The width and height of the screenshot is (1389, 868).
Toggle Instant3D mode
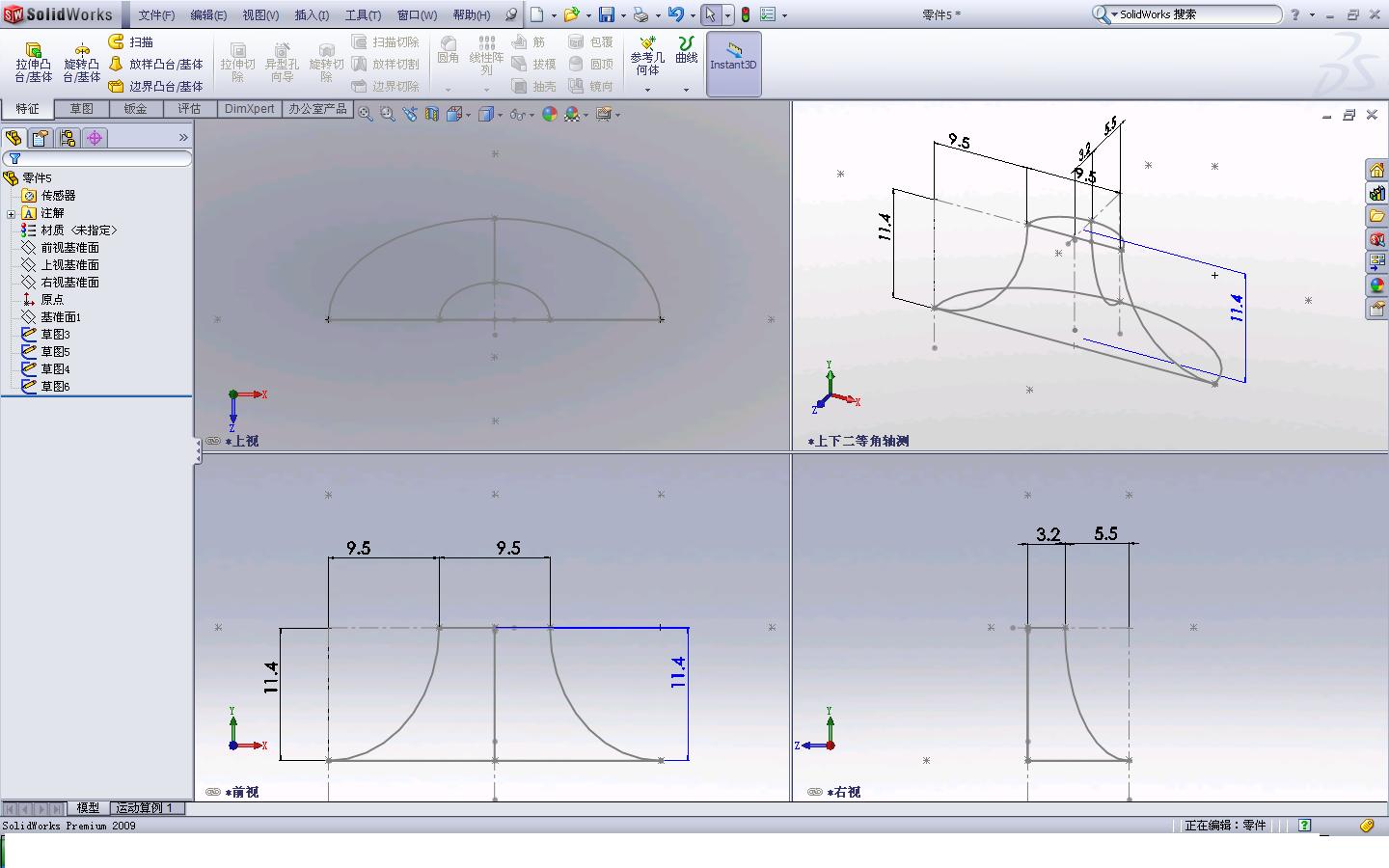coord(734,64)
